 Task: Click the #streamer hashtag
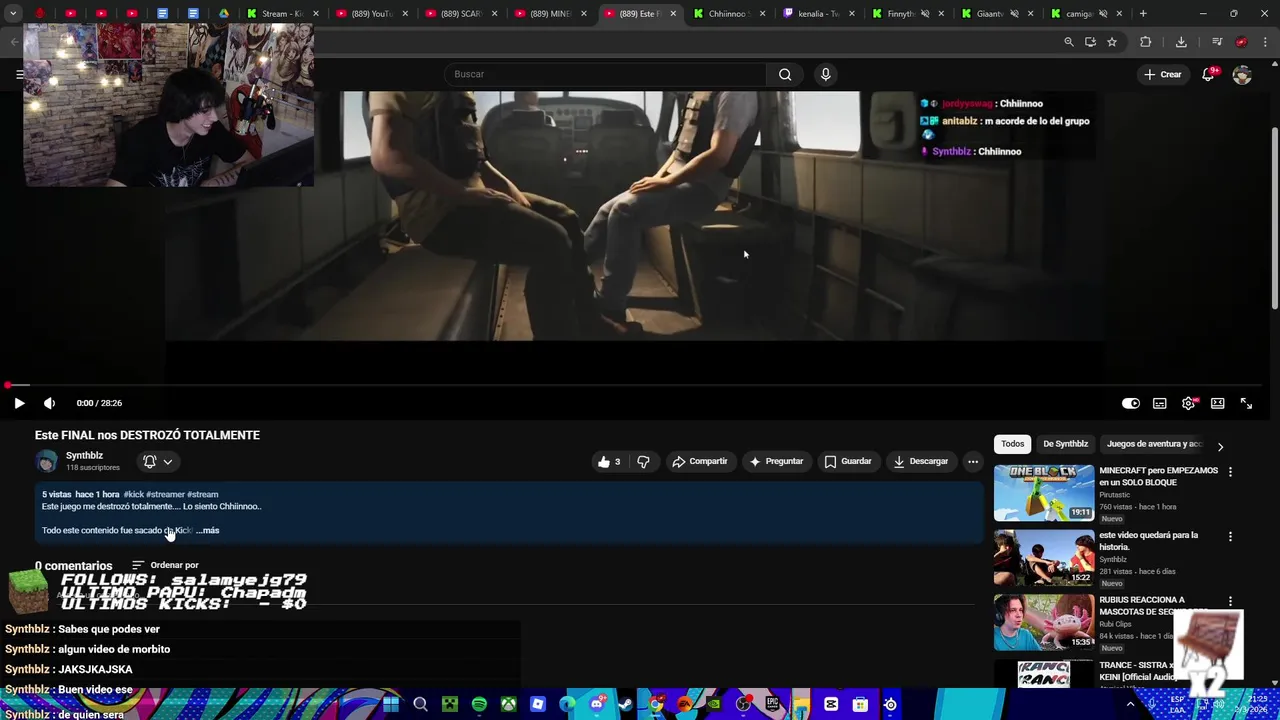165,494
